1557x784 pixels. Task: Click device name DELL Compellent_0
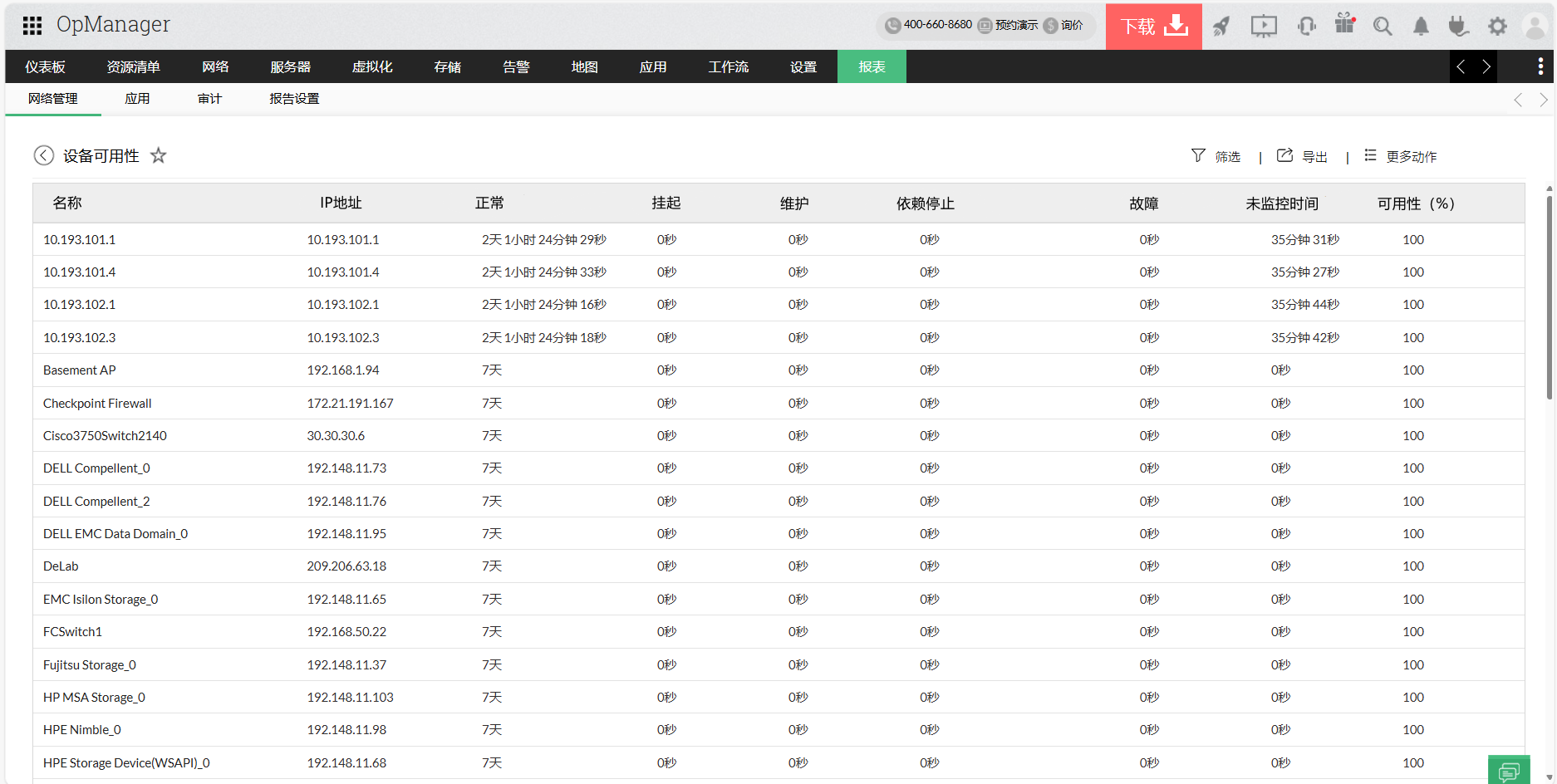[x=96, y=468]
